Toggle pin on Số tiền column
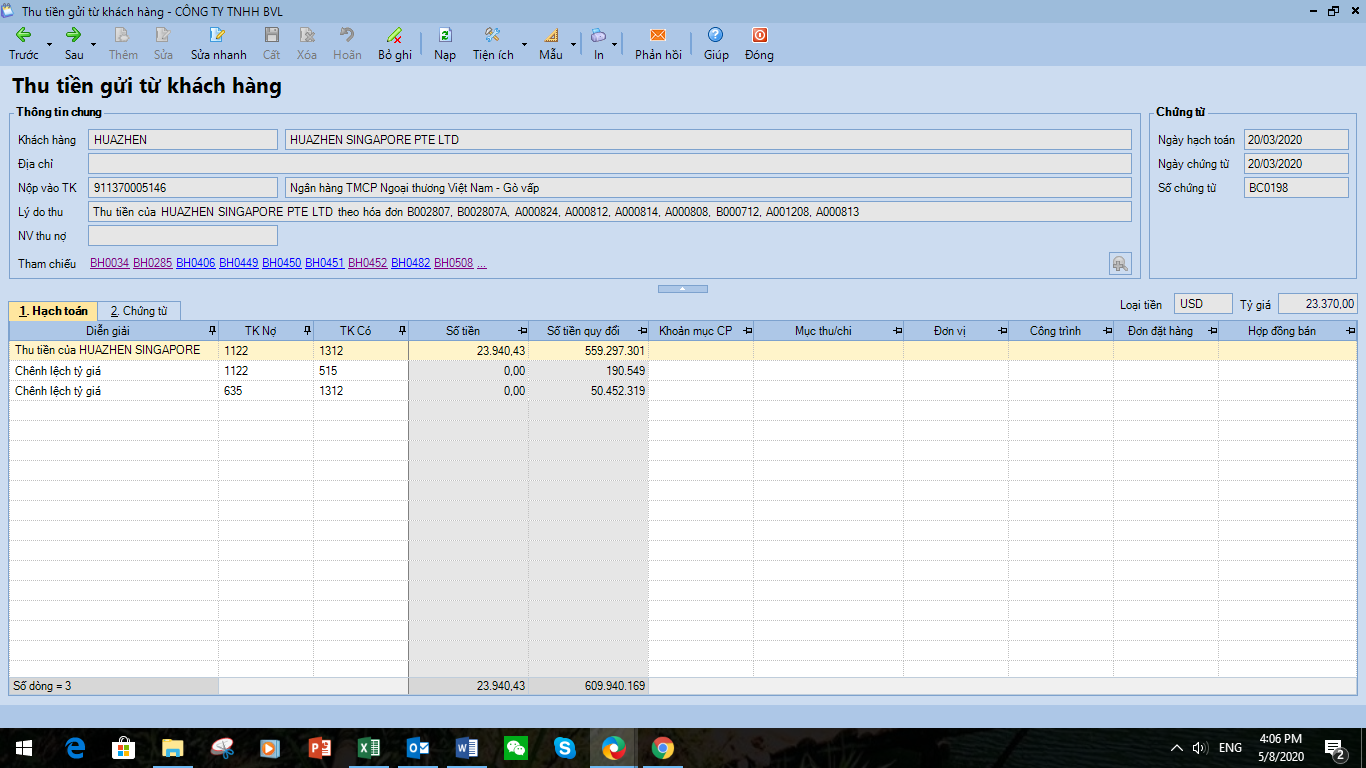The image size is (1366, 768). tap(522, 331)
